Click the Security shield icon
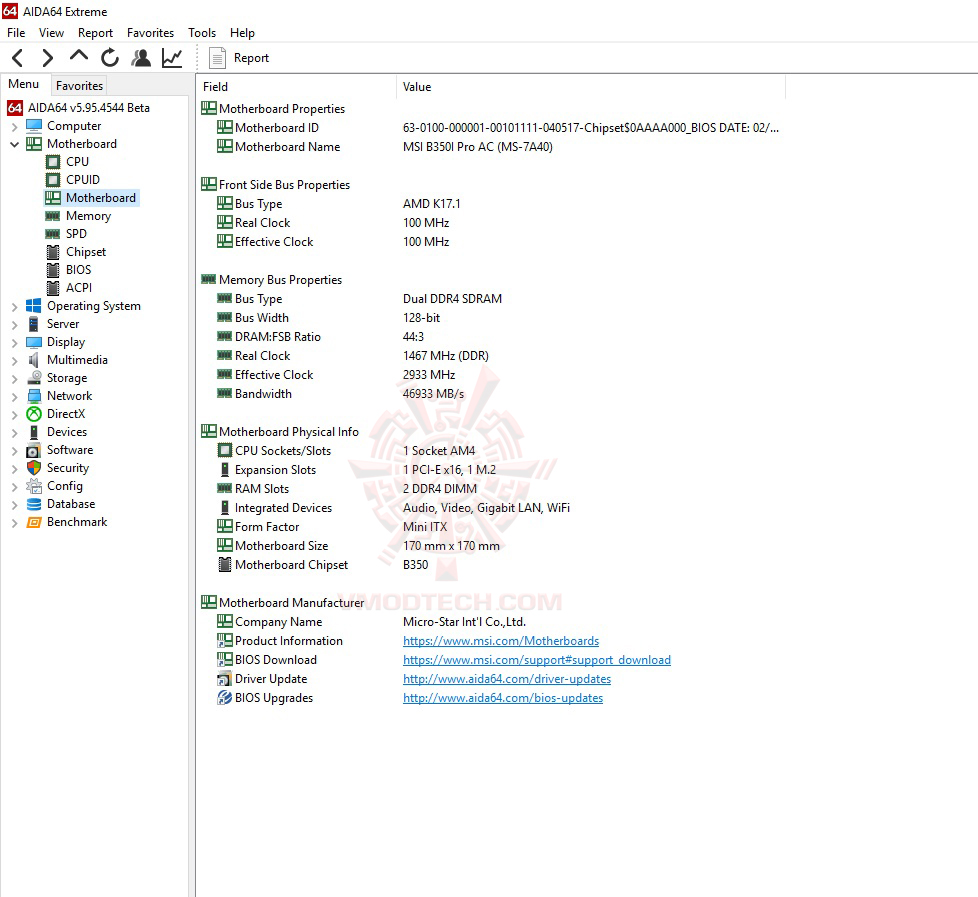 pos(34,468)
